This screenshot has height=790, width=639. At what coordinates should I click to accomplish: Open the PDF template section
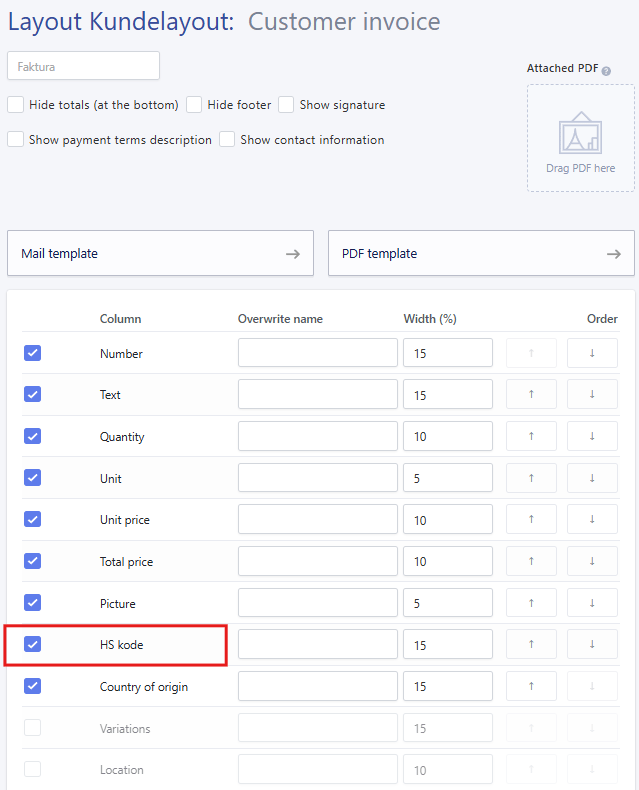[x=481, y=254]
